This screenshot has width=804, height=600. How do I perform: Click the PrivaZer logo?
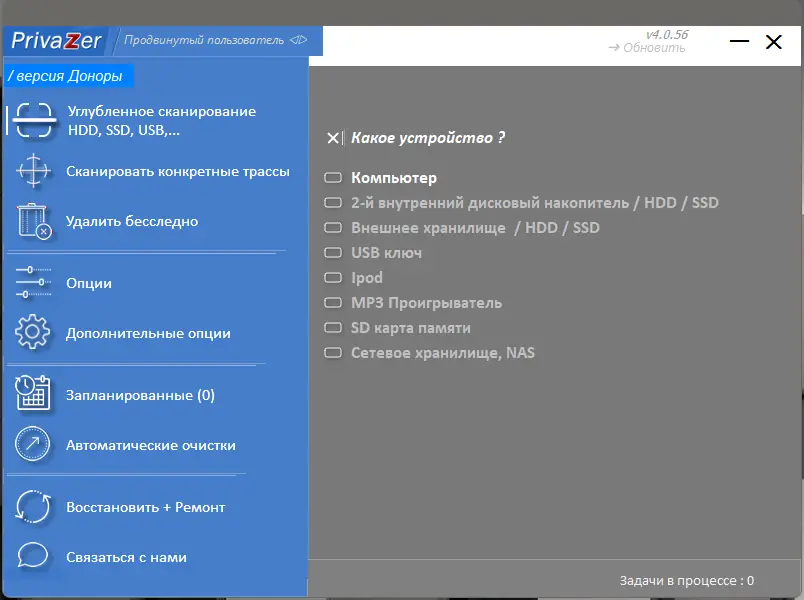pyautogui.click(x=56, y=41)
